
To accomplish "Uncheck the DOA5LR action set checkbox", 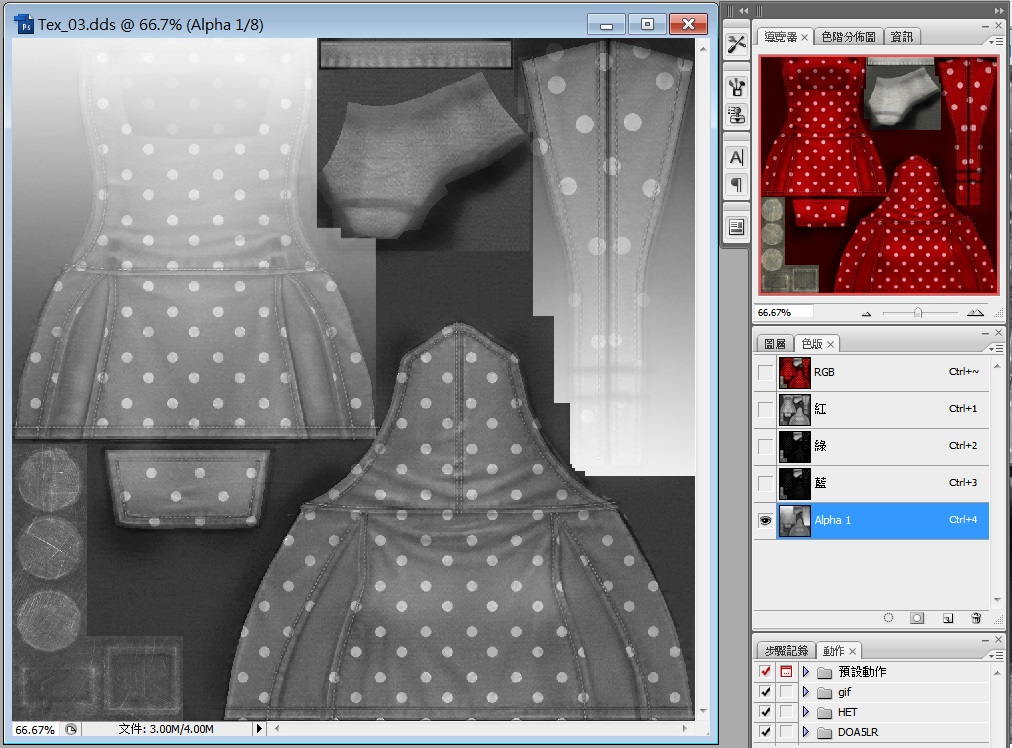I will point(765,732).
